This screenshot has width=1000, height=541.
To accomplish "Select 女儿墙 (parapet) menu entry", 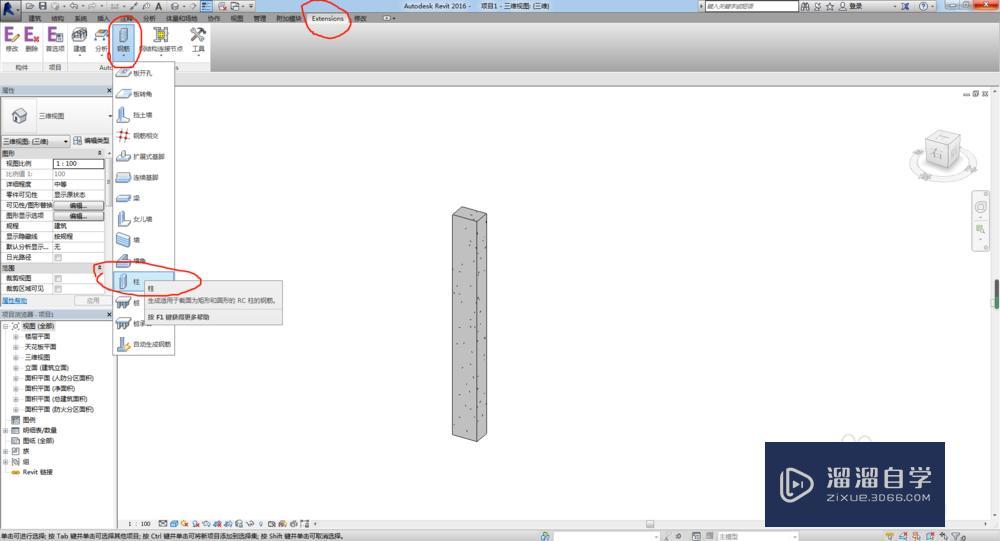I will coord(143,219).
